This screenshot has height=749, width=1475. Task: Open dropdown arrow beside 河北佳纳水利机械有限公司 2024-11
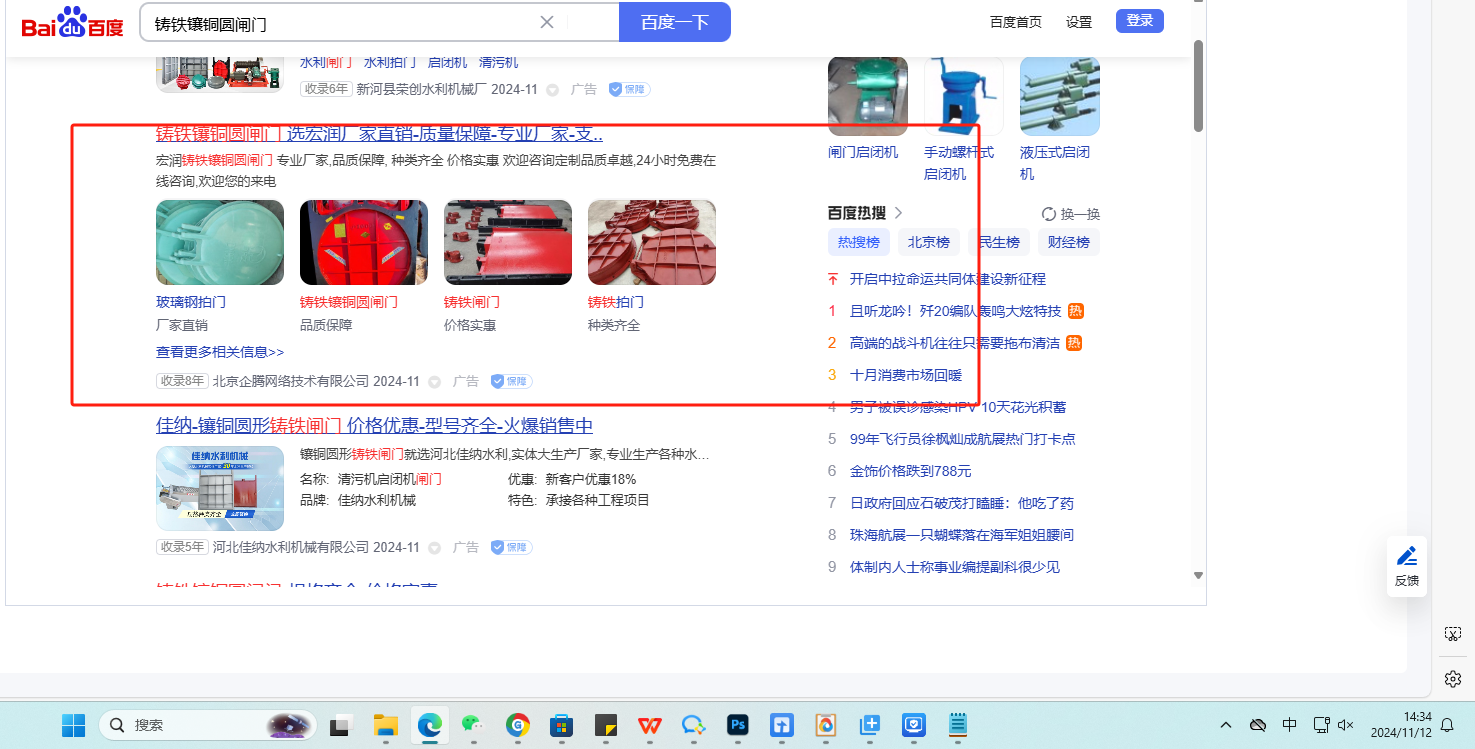[x=435, y=548]
